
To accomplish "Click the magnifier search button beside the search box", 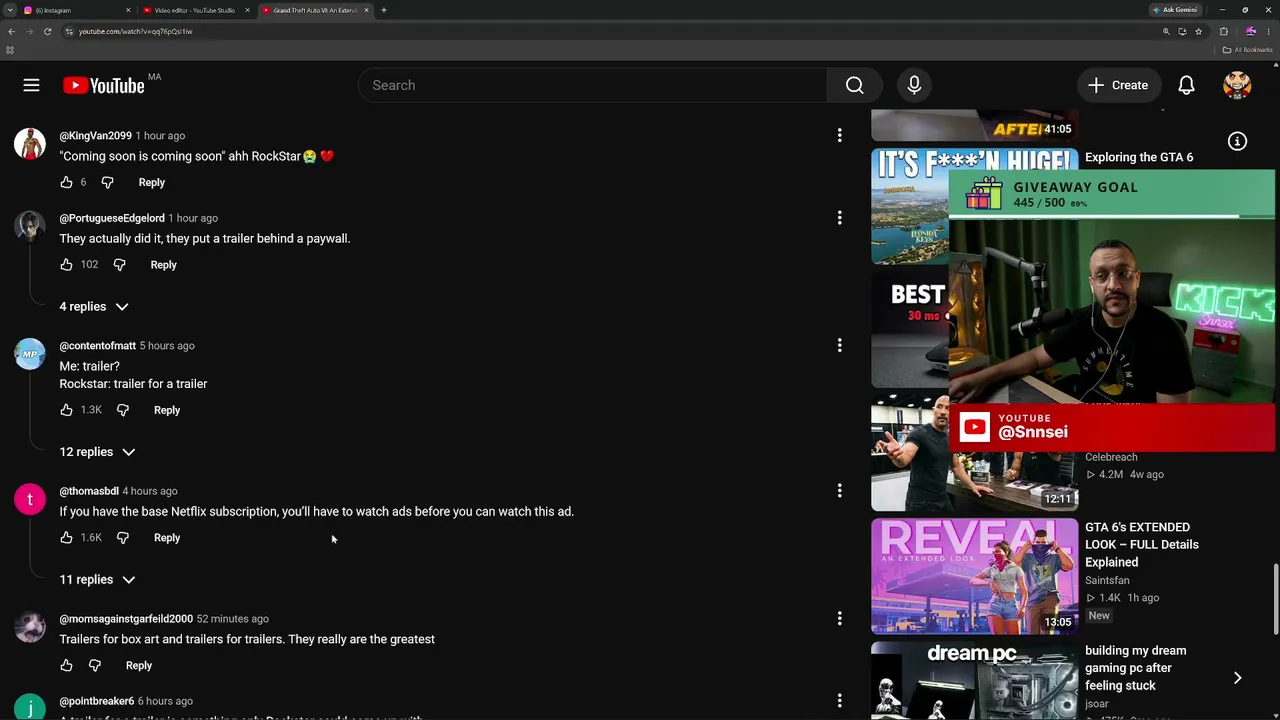I will point(854,85).
